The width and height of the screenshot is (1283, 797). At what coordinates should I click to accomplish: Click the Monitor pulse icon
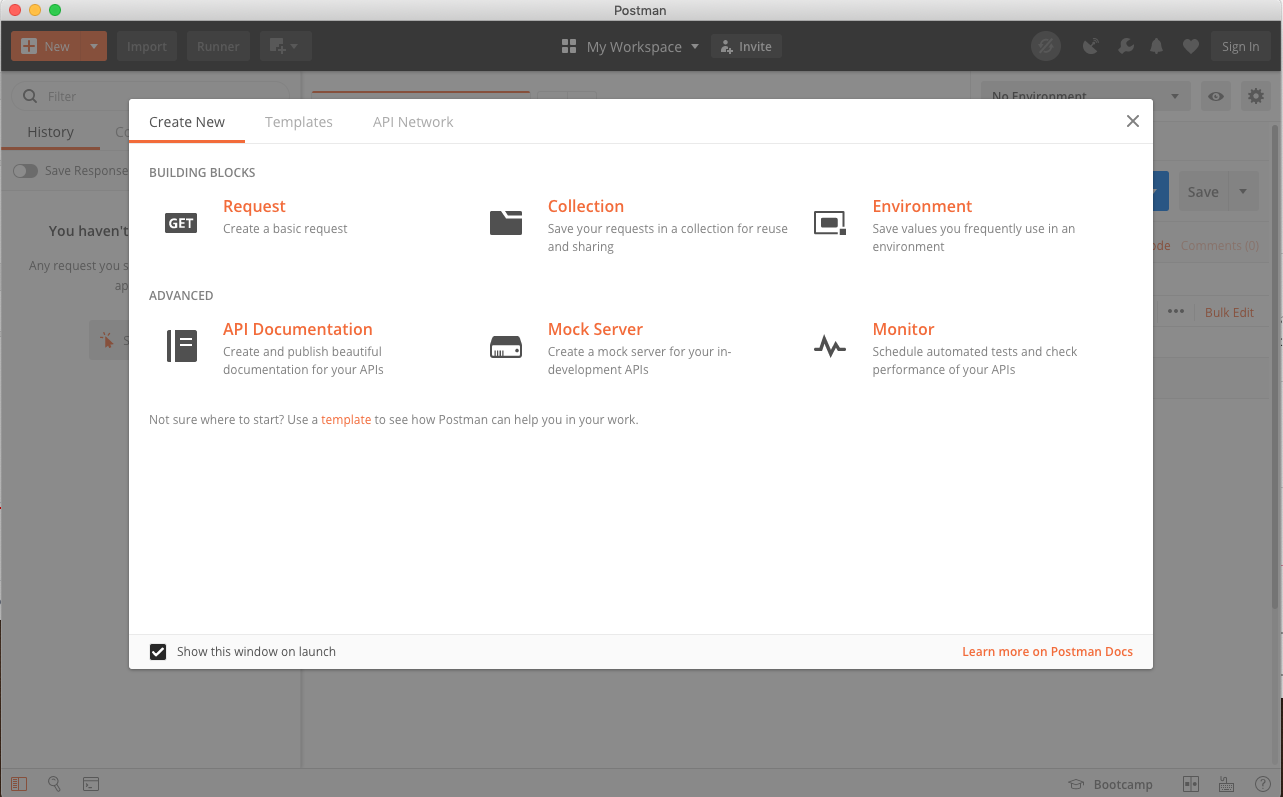tap(830, 347)
